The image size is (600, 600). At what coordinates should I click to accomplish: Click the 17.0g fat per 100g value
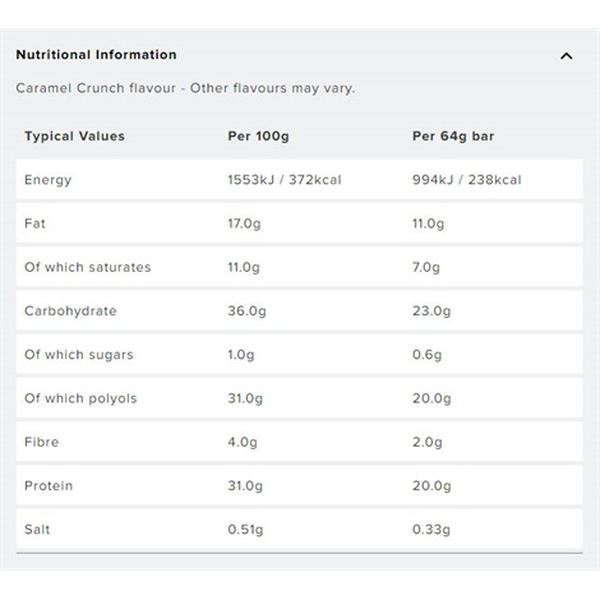[244, 223]
